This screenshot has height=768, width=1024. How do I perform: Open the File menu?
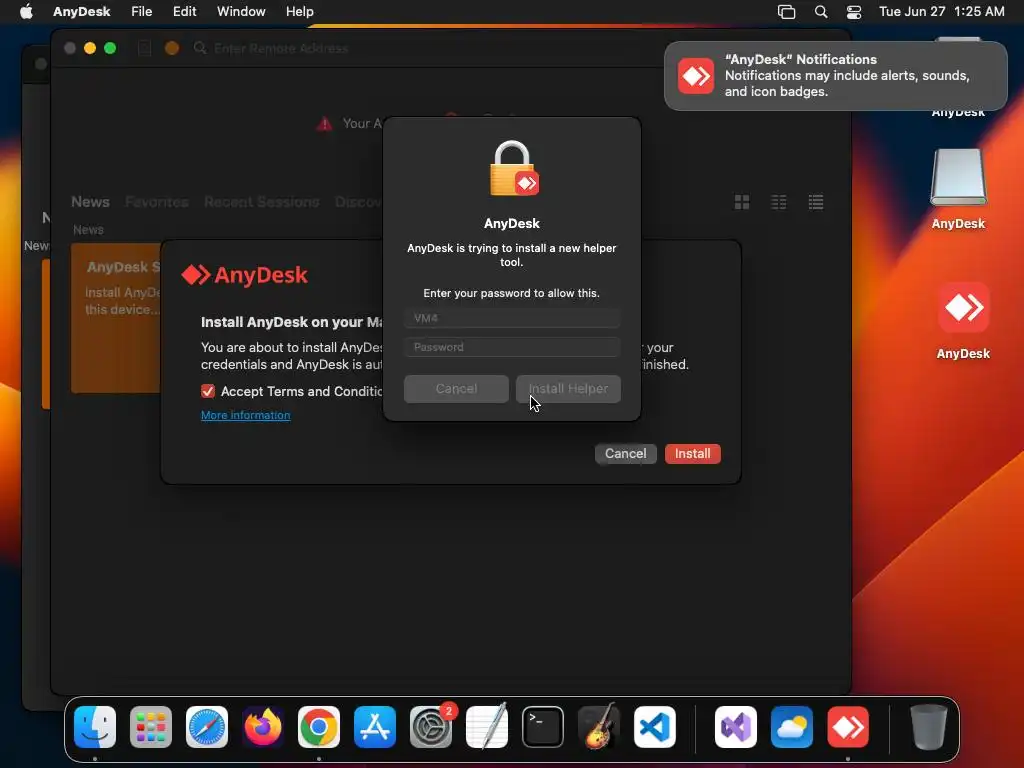[141, 12]
